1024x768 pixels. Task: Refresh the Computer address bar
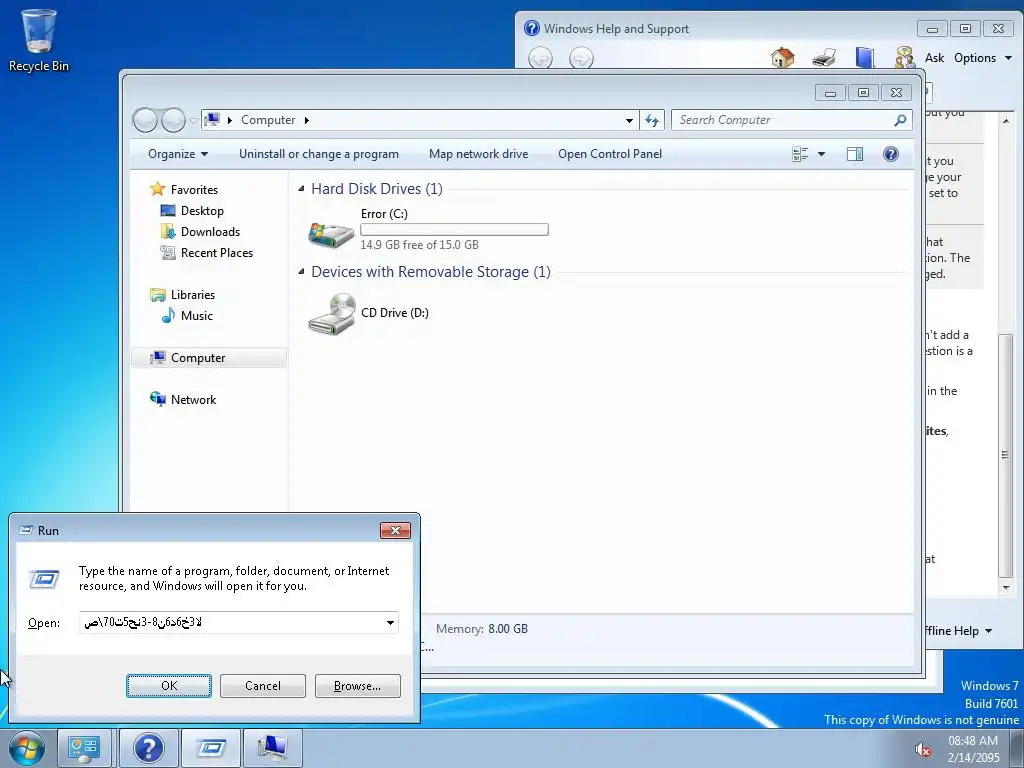(652, 120)
